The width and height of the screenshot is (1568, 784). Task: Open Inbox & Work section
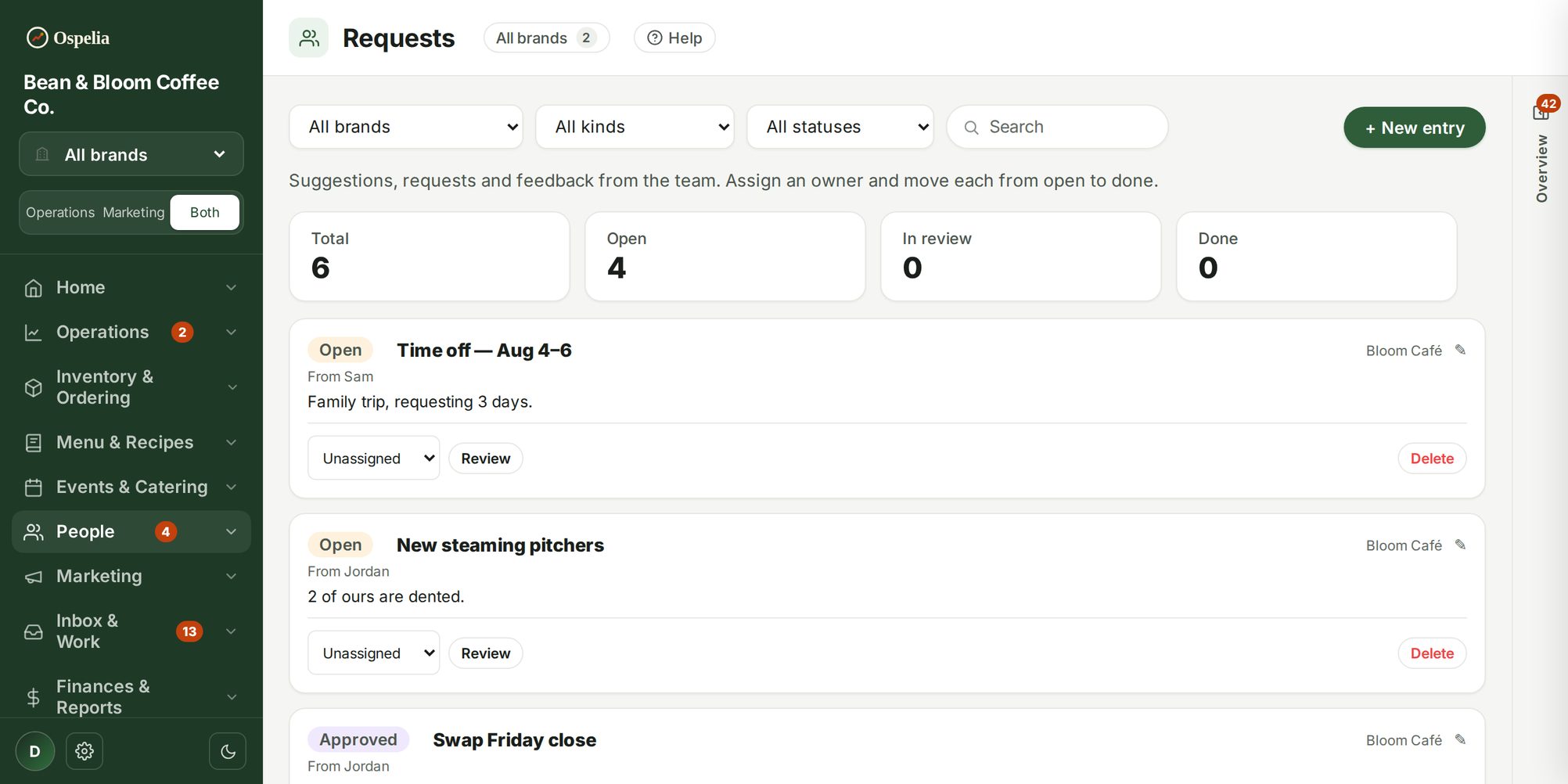[131, 631]
